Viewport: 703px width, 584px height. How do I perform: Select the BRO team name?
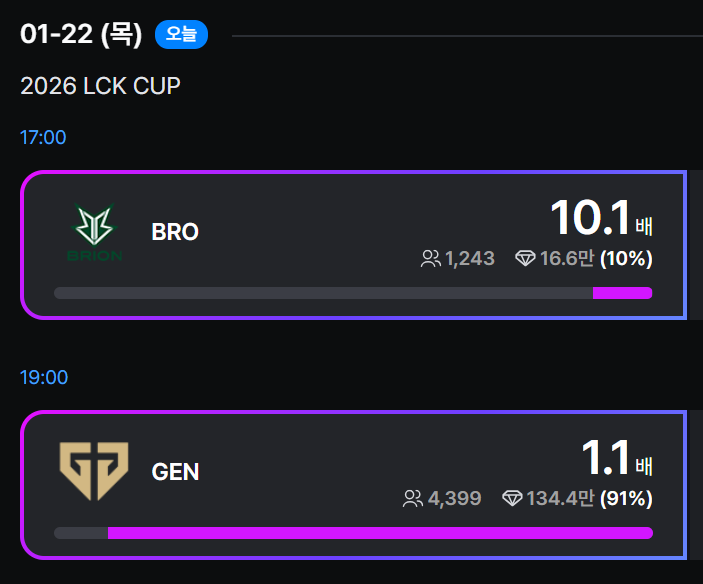pos(175,232)
